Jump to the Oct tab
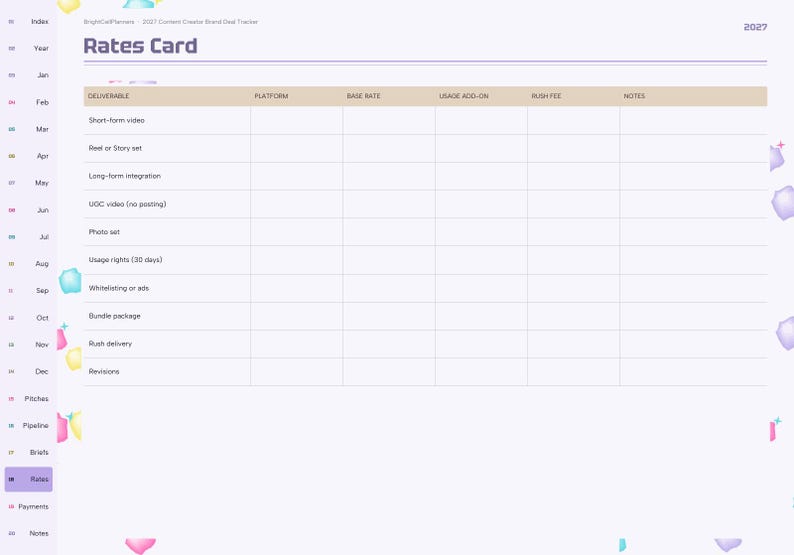 click(28, 318)
